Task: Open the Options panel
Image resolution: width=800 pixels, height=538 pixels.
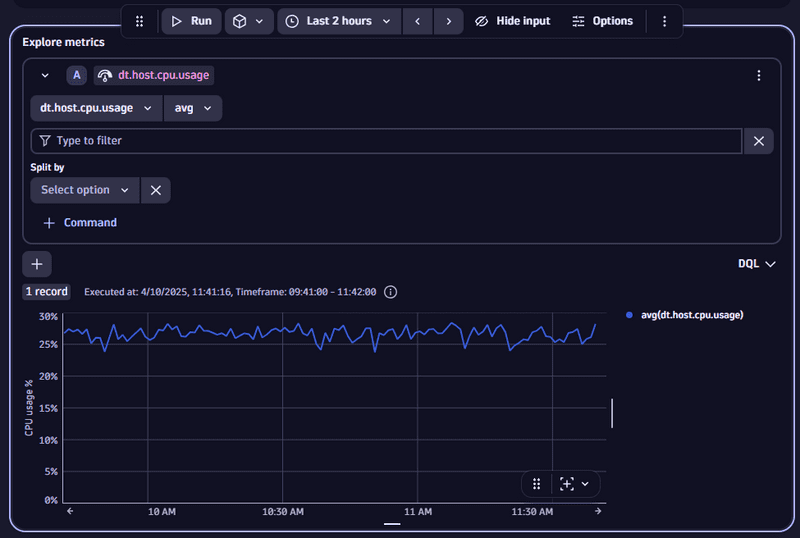Action: (x=603, y=21)
